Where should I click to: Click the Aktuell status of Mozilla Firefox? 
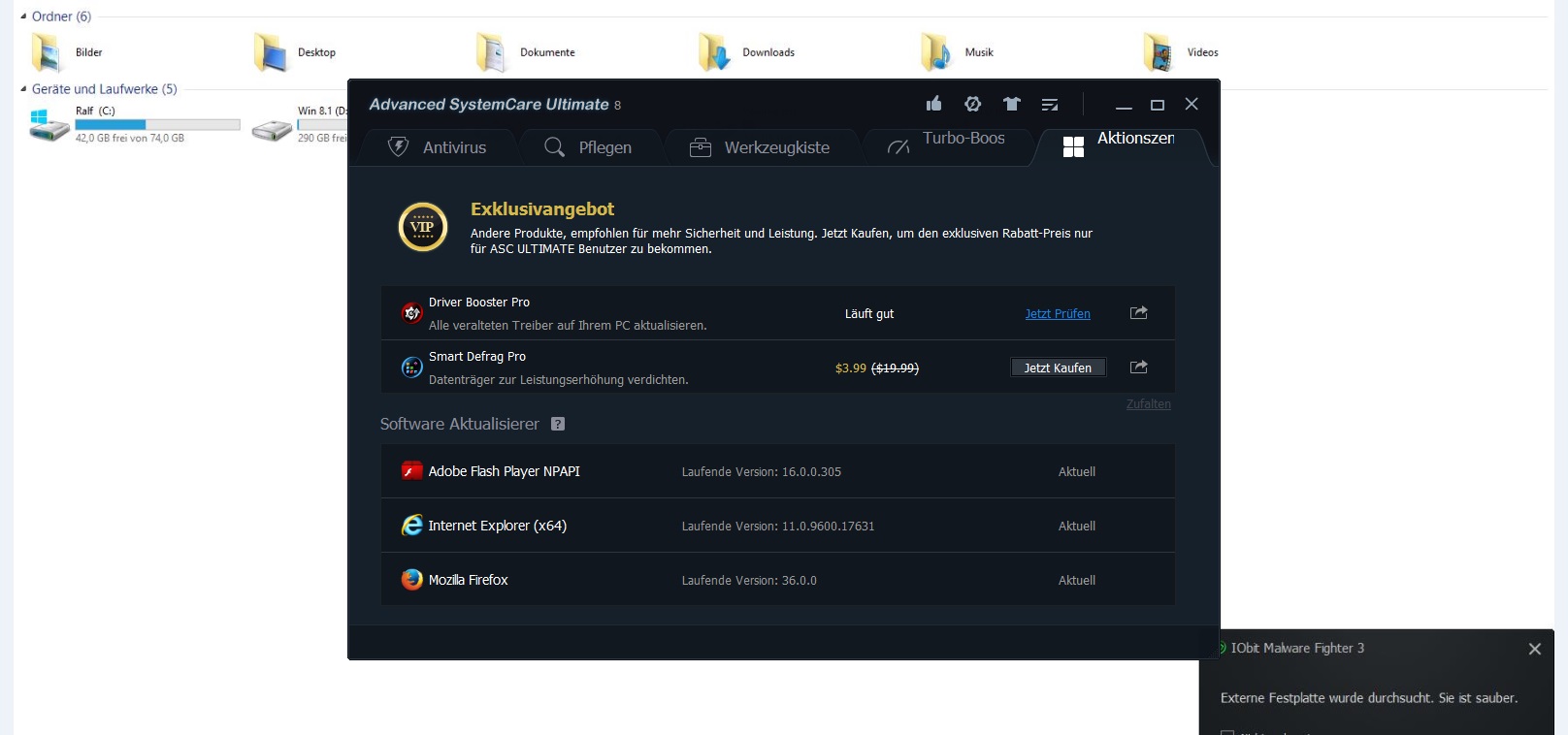pos(1077,581)
